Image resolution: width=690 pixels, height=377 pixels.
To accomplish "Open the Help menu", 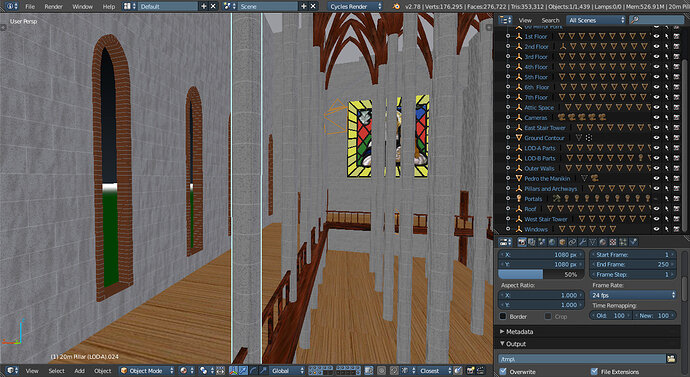I will point(108,7).
